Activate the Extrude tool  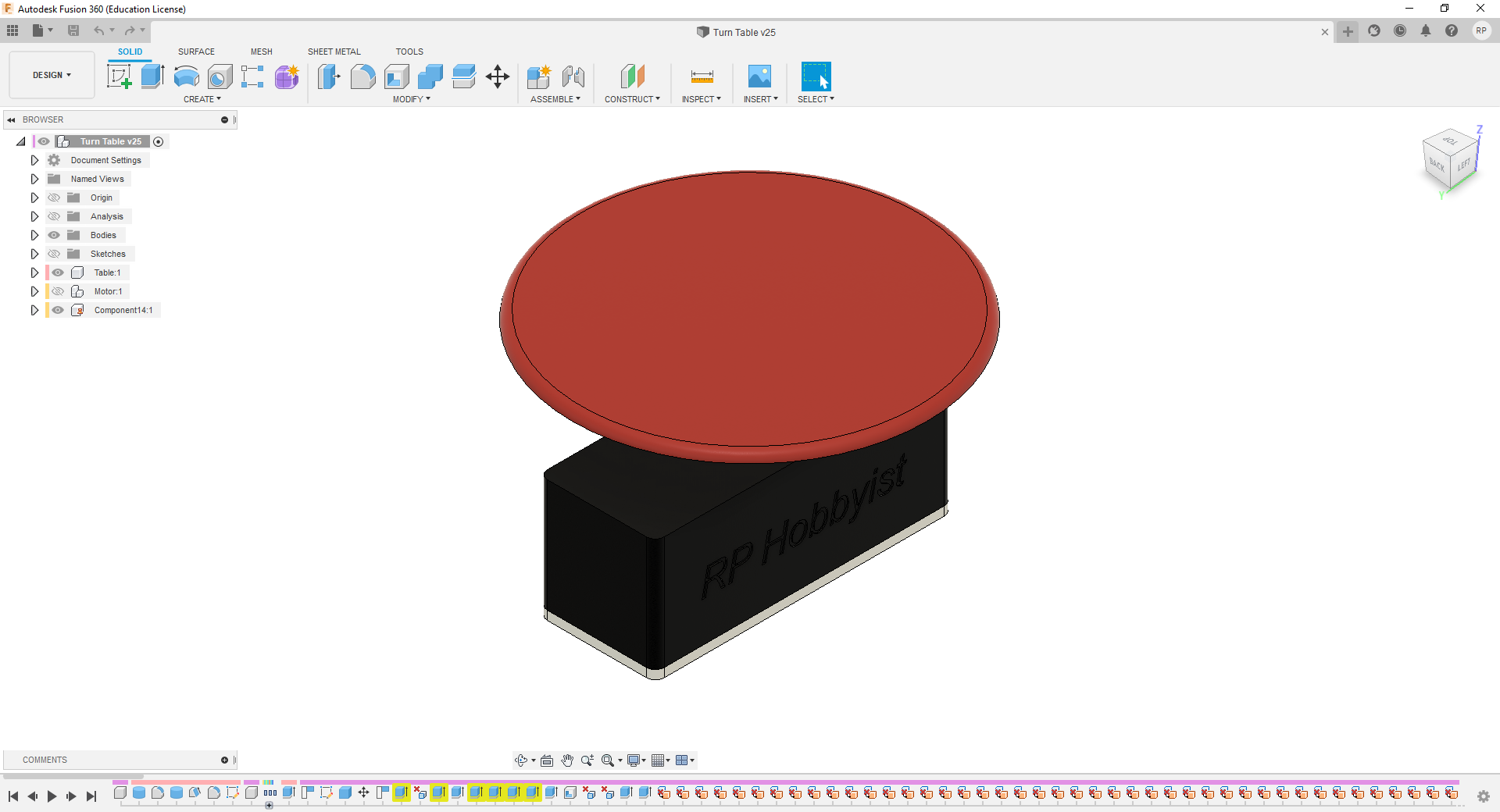pyautogui.click(x=152, y=77)
